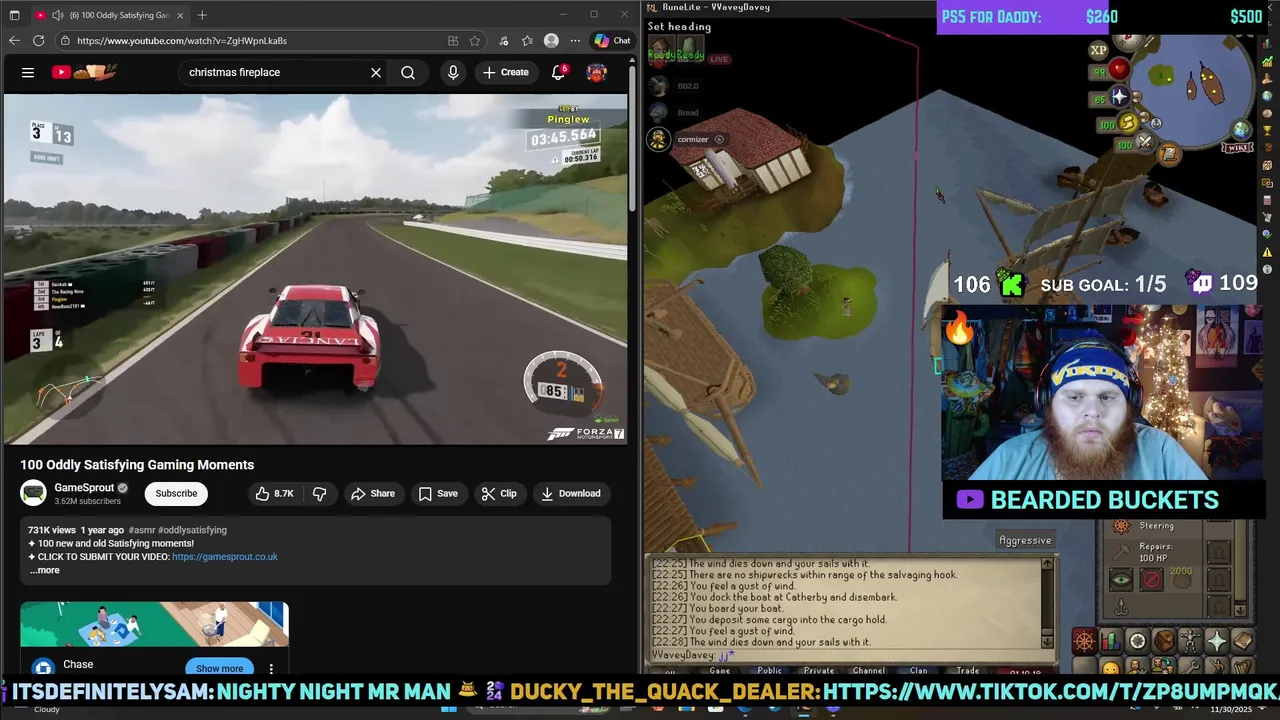
Task: Save the video to a playlist
Action: 438,493
